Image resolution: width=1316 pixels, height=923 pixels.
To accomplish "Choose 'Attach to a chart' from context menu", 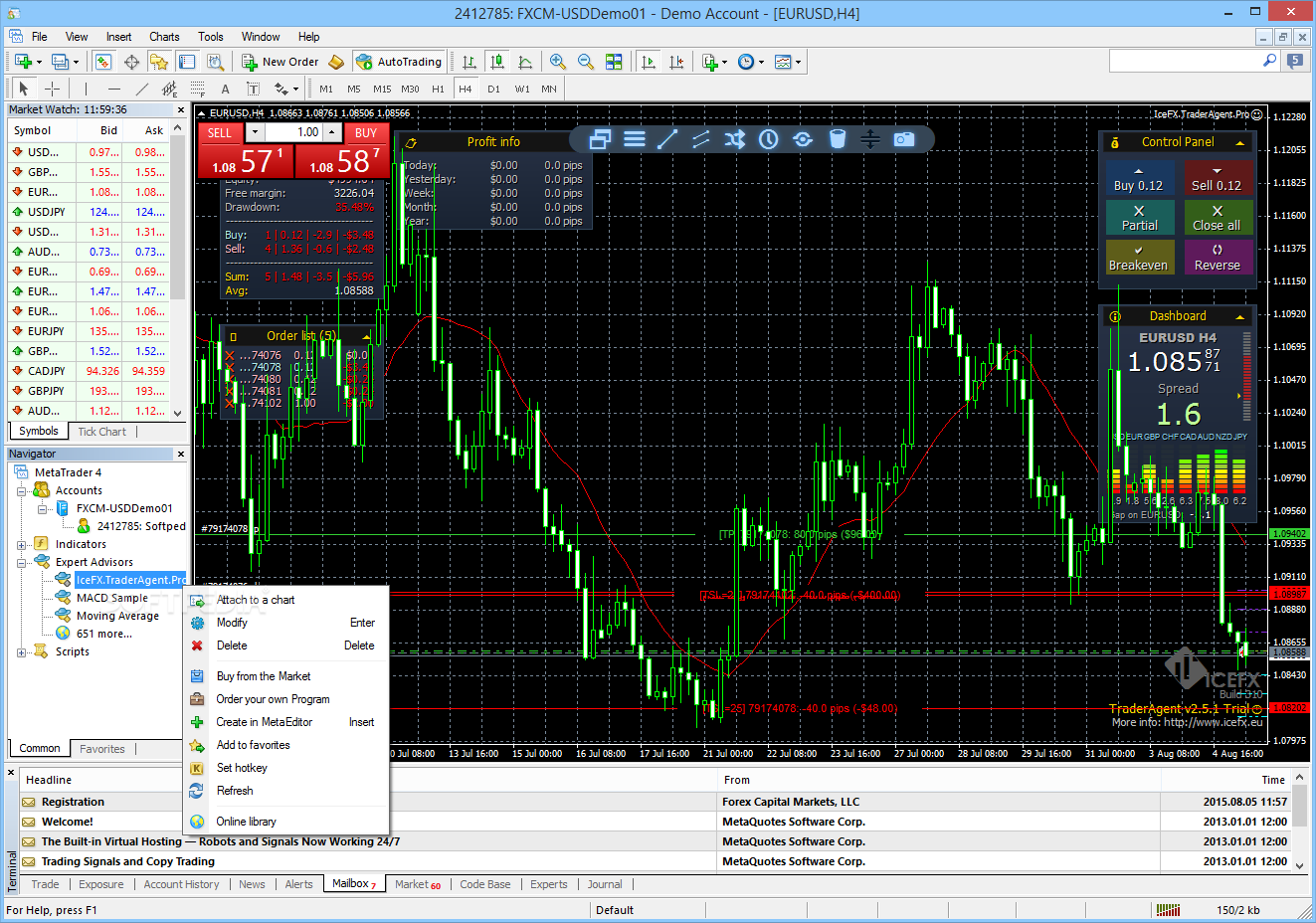I will tap(285, 600).
